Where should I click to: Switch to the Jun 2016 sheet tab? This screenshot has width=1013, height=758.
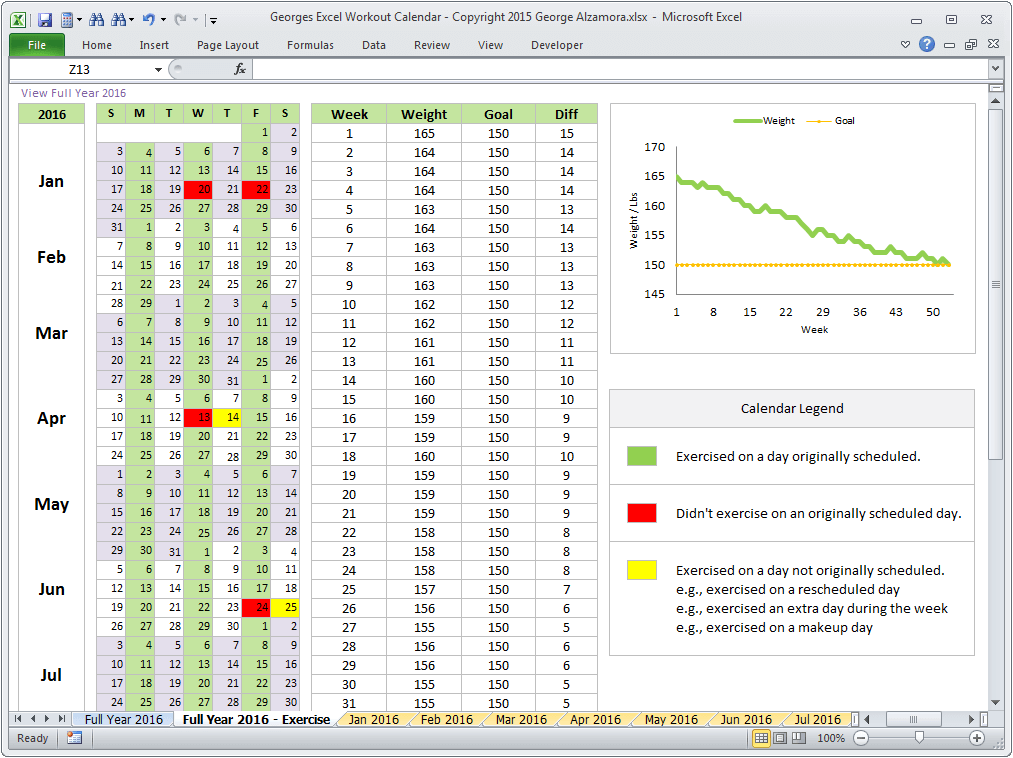(746, 719)
